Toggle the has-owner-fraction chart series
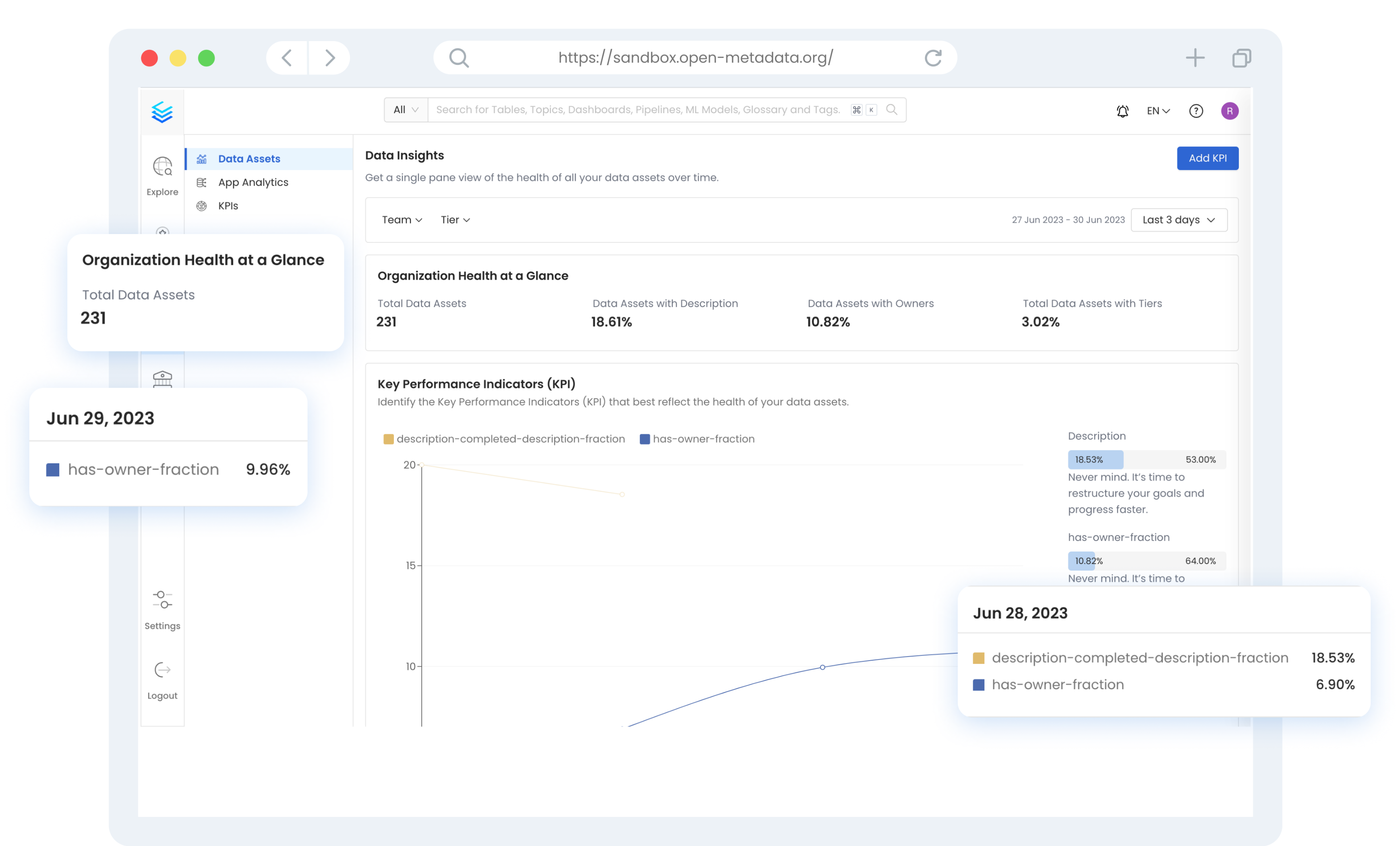1400x846 pixels. click(x=697, y=438)
